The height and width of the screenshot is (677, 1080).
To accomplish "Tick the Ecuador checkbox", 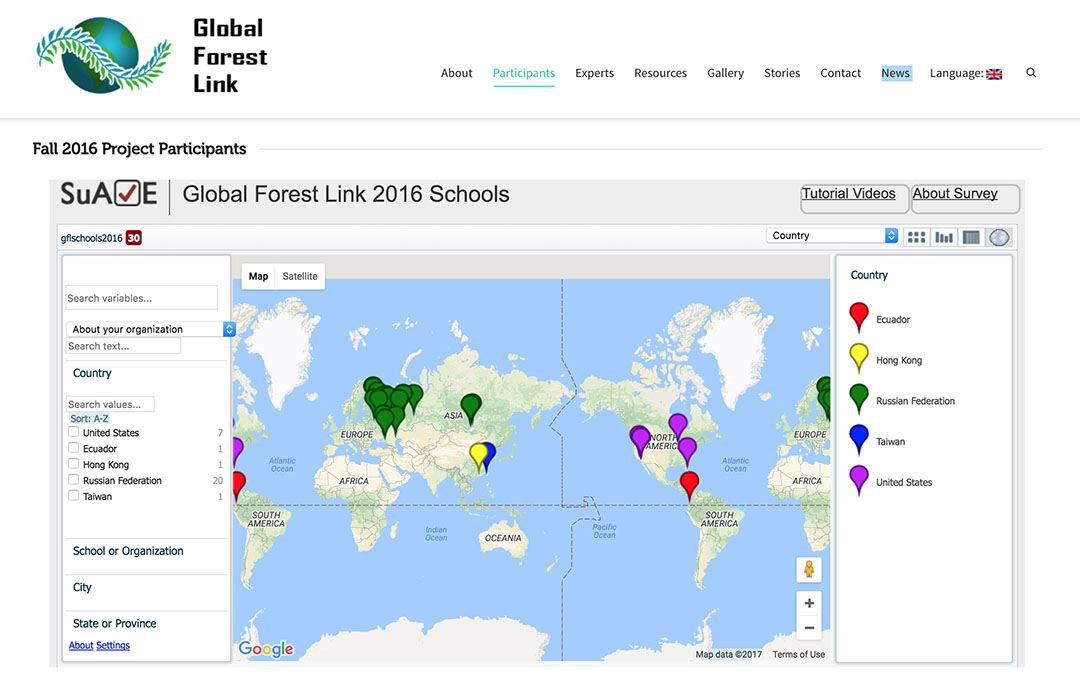I will (x=74, y=448).
